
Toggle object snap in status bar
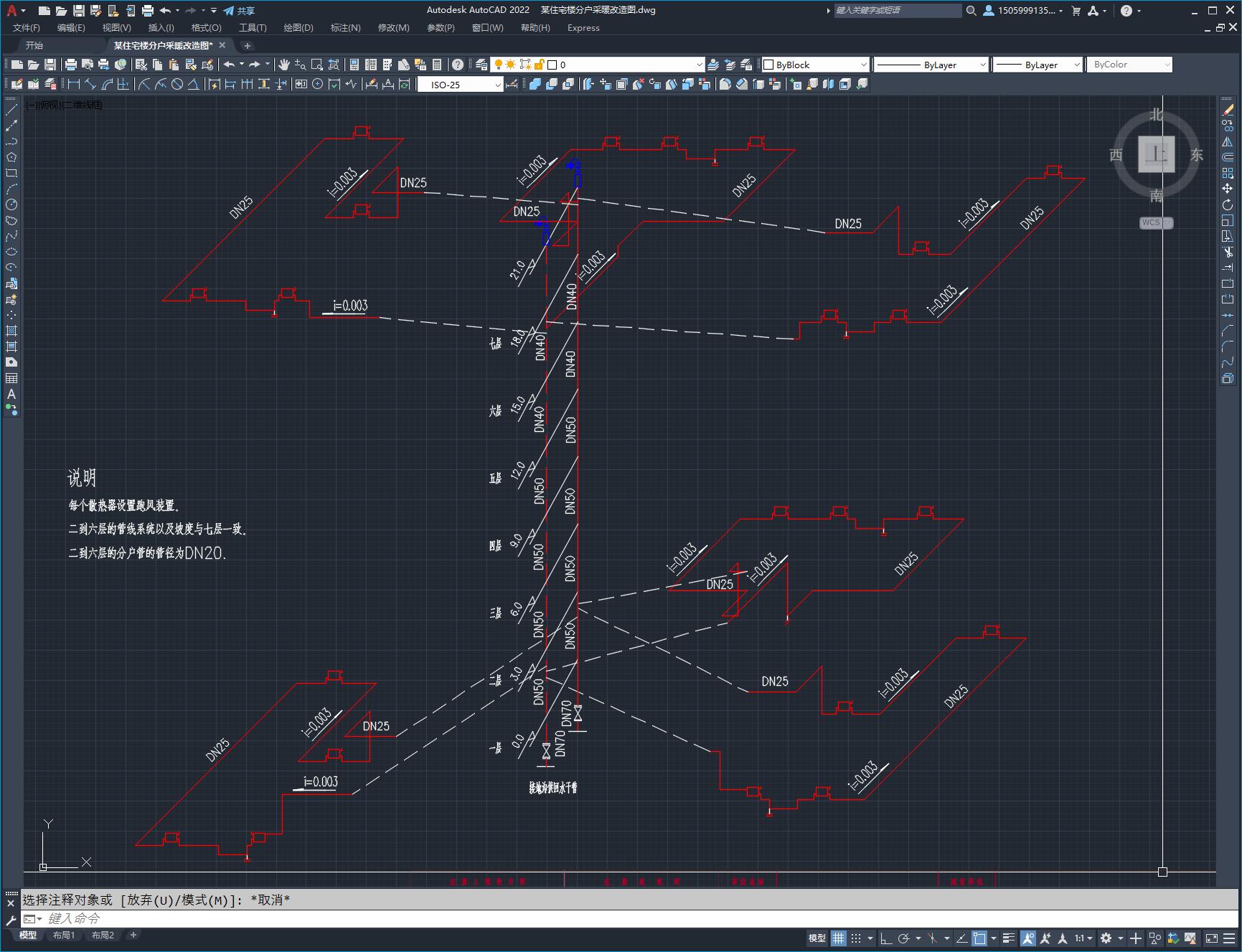tap(979, 938)
